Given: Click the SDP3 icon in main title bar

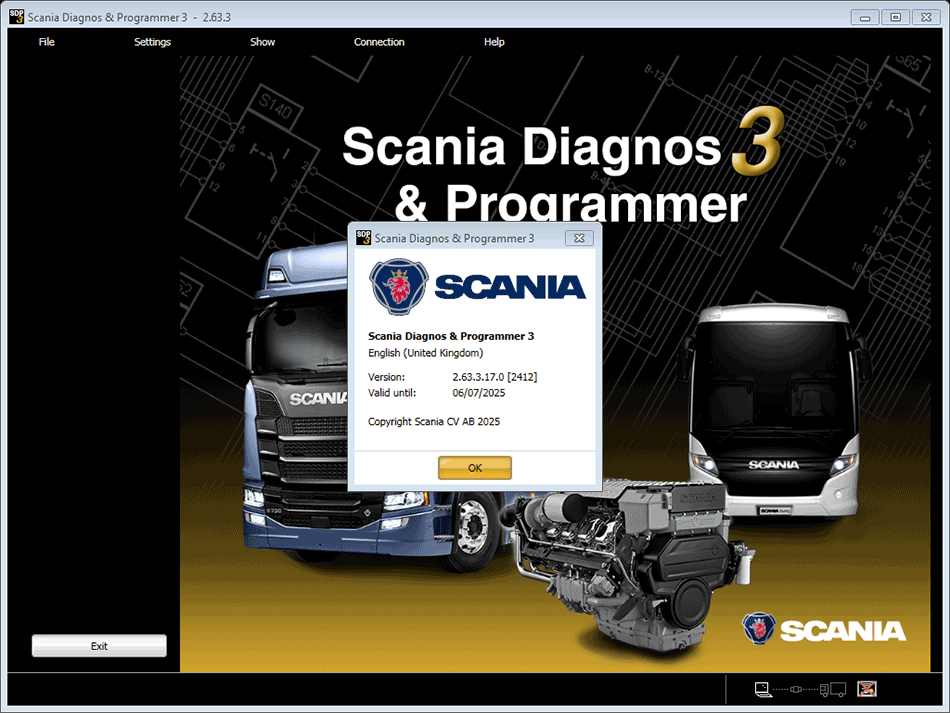Looking at the screenshot, I should pyautogui.click(x=16, y=16).
